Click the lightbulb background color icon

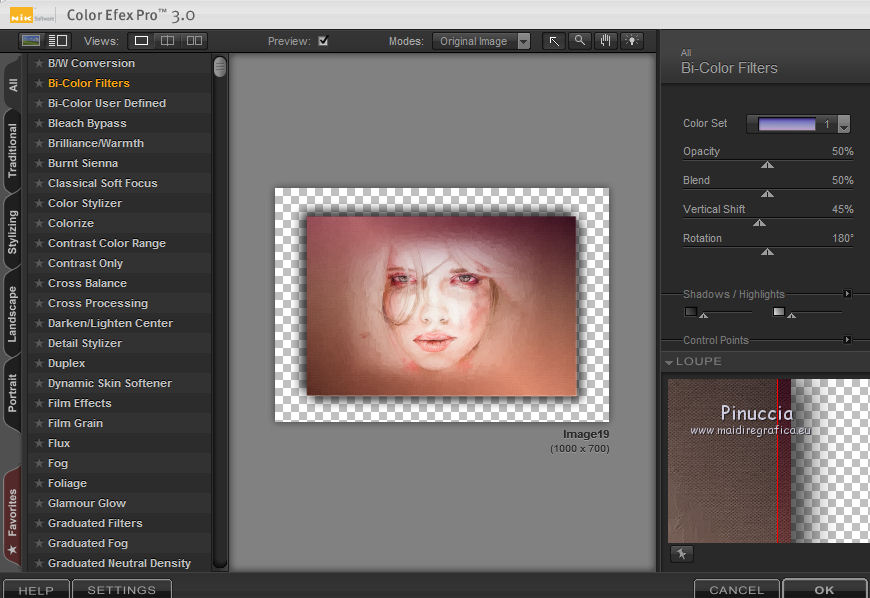click(632, 41)
